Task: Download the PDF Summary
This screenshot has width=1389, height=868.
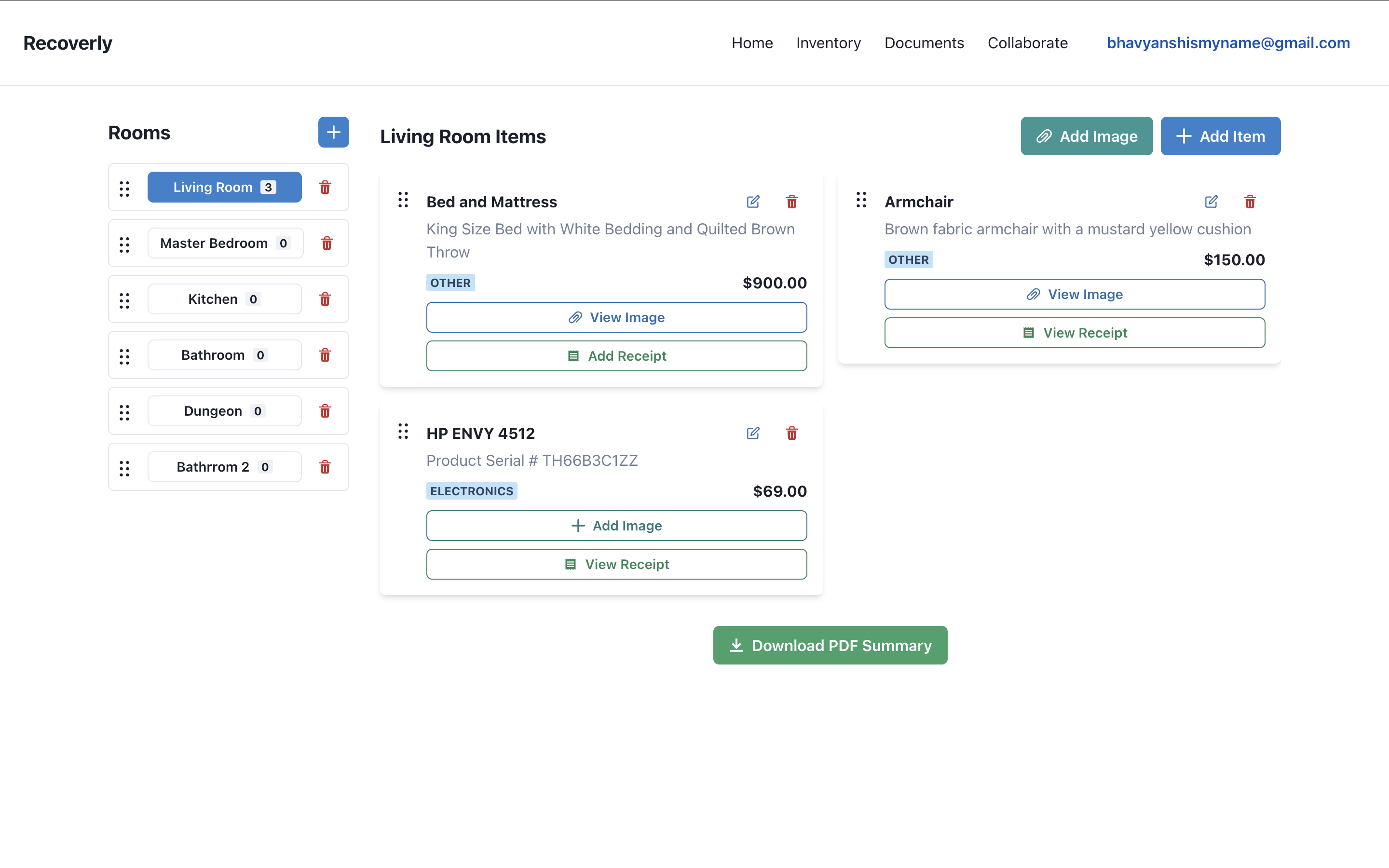Action: 830,645
